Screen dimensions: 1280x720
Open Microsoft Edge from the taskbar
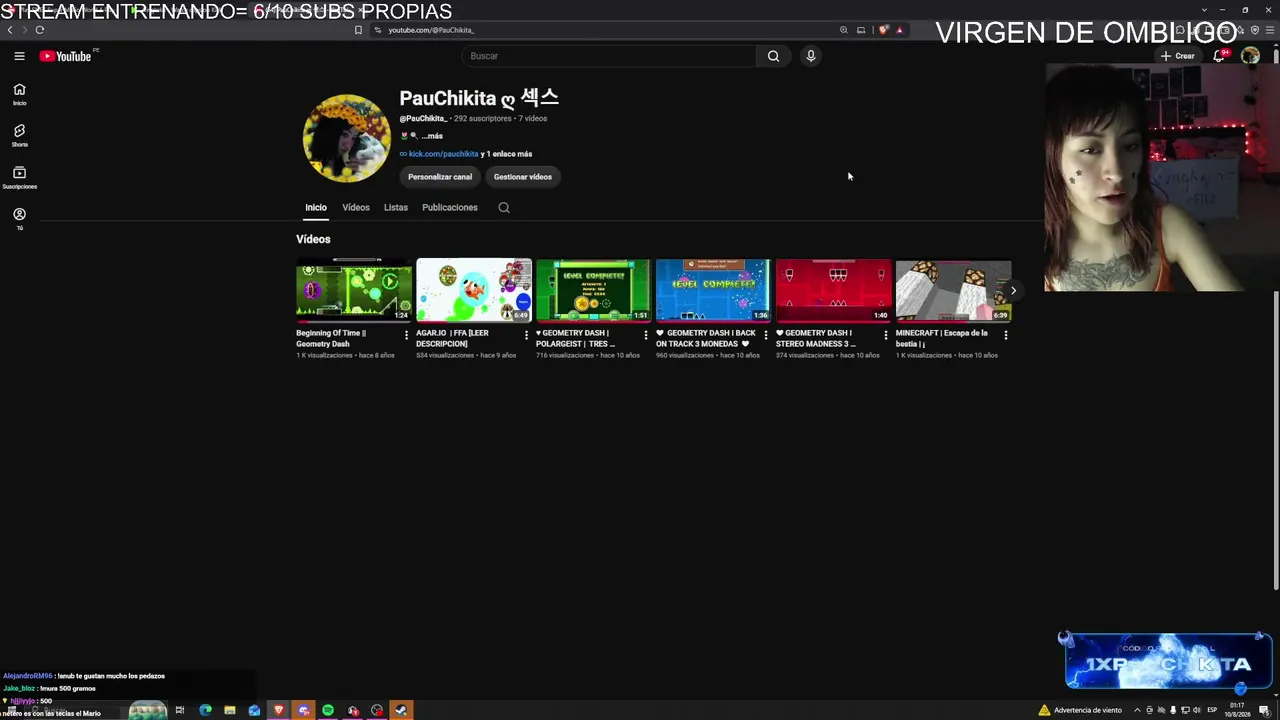pos(205,710)
